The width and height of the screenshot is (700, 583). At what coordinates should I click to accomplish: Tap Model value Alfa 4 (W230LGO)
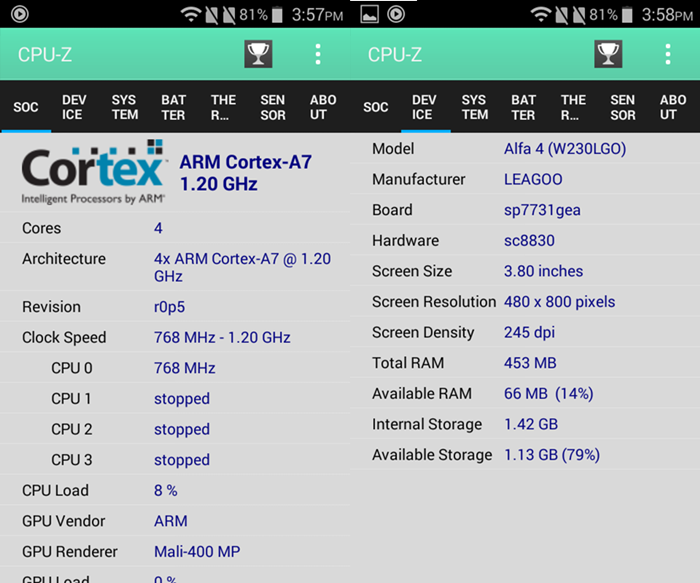565,149
